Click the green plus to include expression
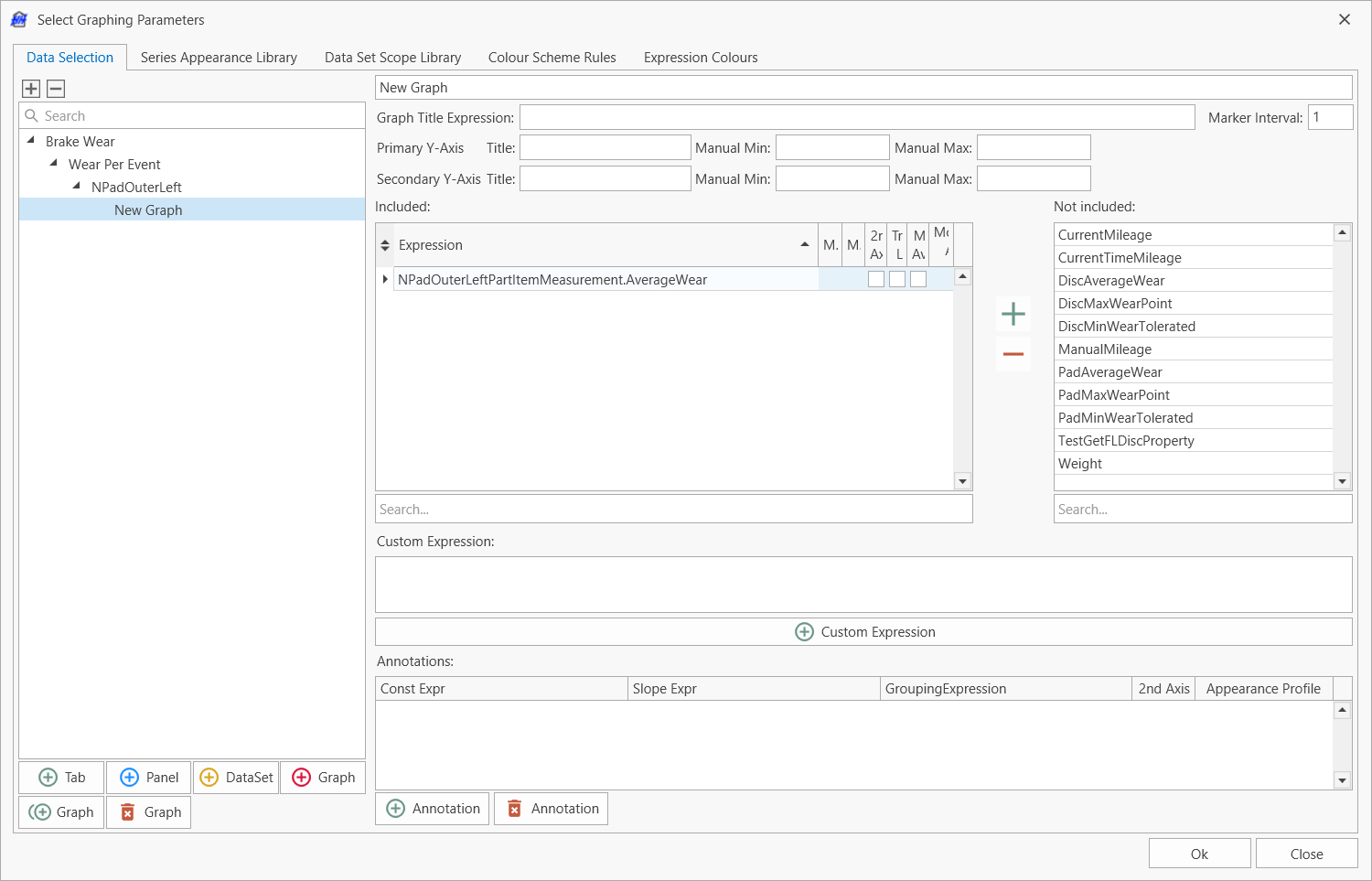The height and width of the screenshot is (881, 1372). 1013,315
